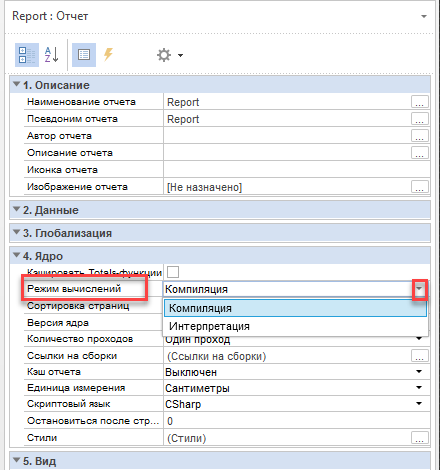Open ellipsis editor for Изображение отчета

pos(419,187)
